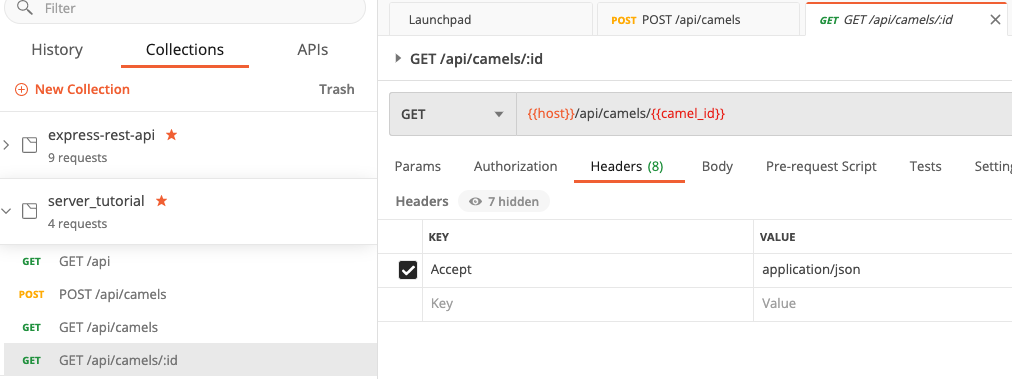Open the Body tab
1012x379 pixels.
[717, 167]
